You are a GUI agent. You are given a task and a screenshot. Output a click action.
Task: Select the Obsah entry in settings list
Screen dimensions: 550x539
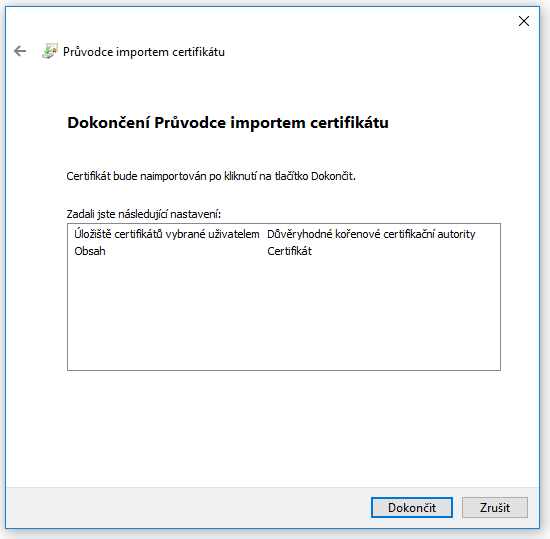[x=90, y=251]
